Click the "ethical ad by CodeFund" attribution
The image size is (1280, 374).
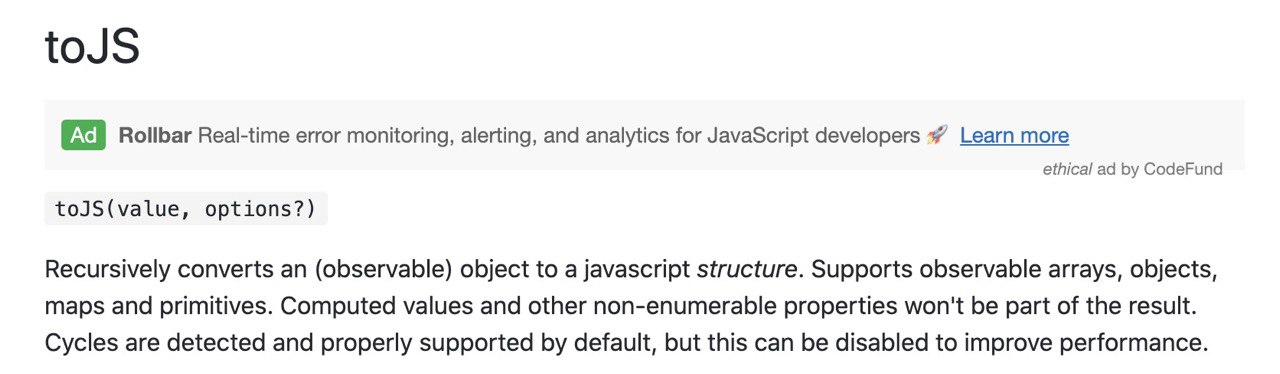click(x=1132, y=169)
